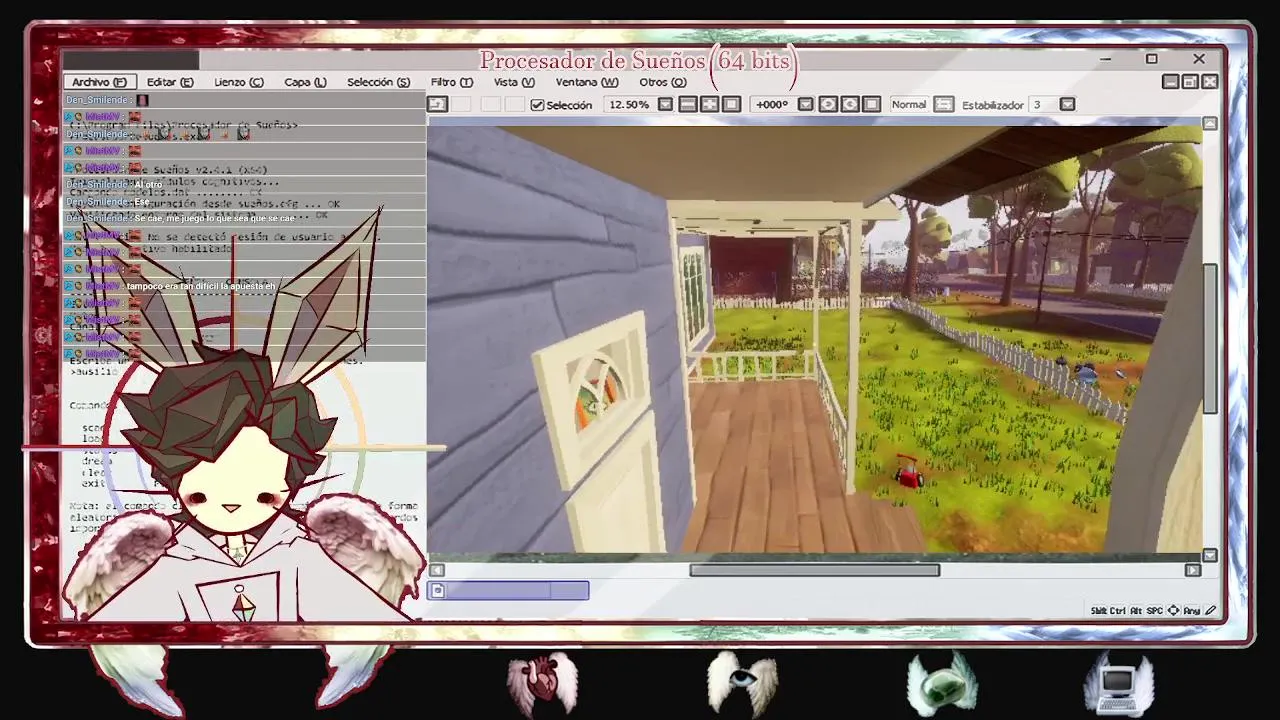Click the inner document minimize icon

click(1171, 82)
